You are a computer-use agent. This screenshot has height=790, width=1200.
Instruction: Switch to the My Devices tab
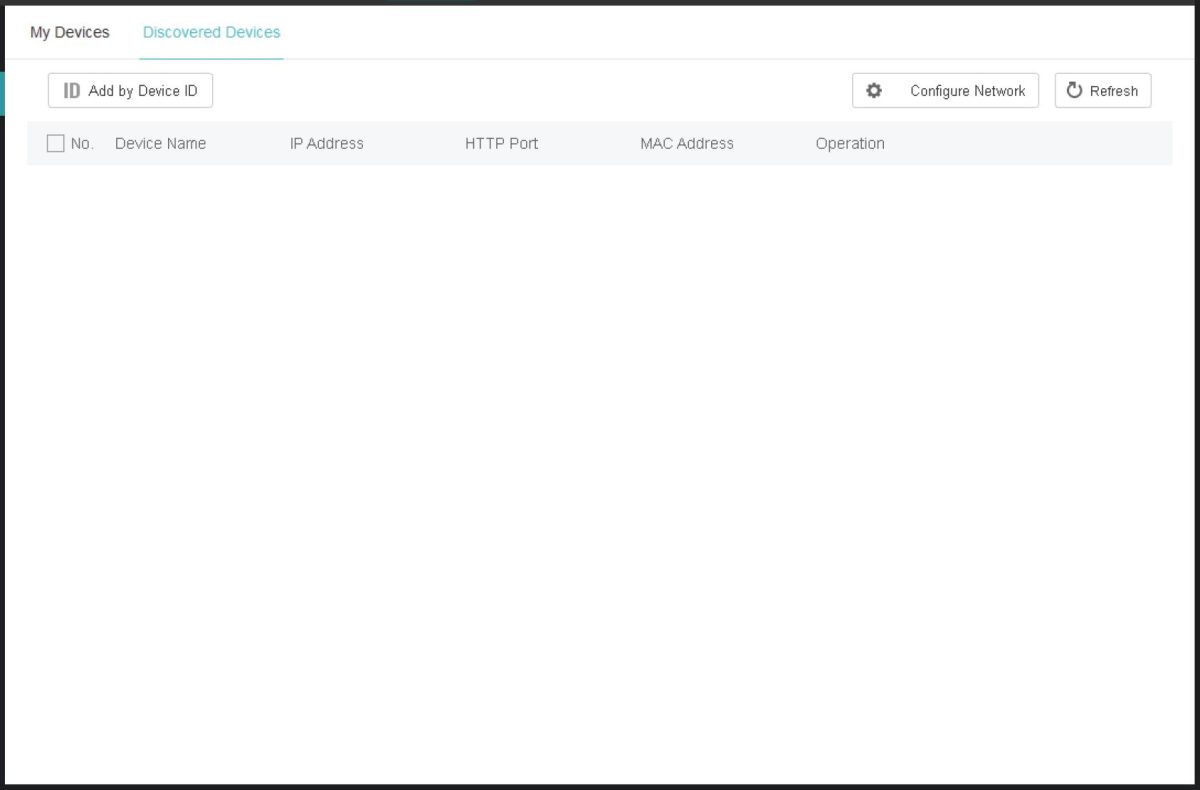pyautogui.click(x=69, y=32)
